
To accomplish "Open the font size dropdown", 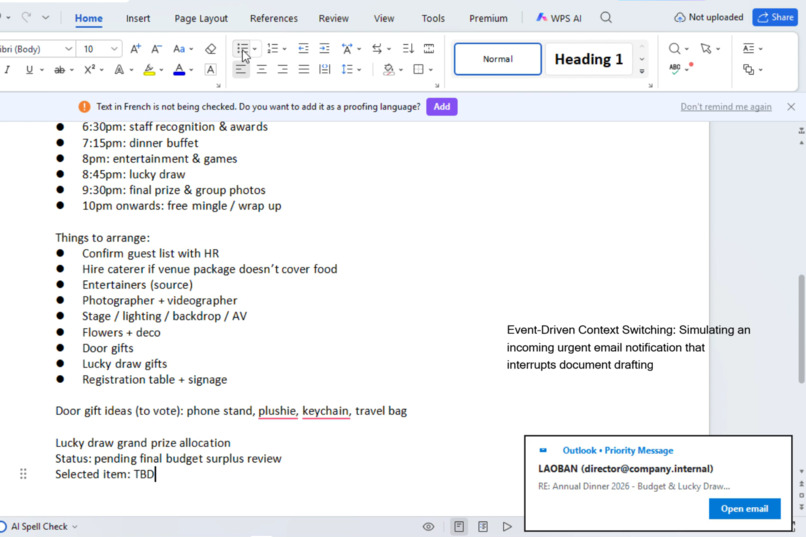I will (x=114, y=49).
